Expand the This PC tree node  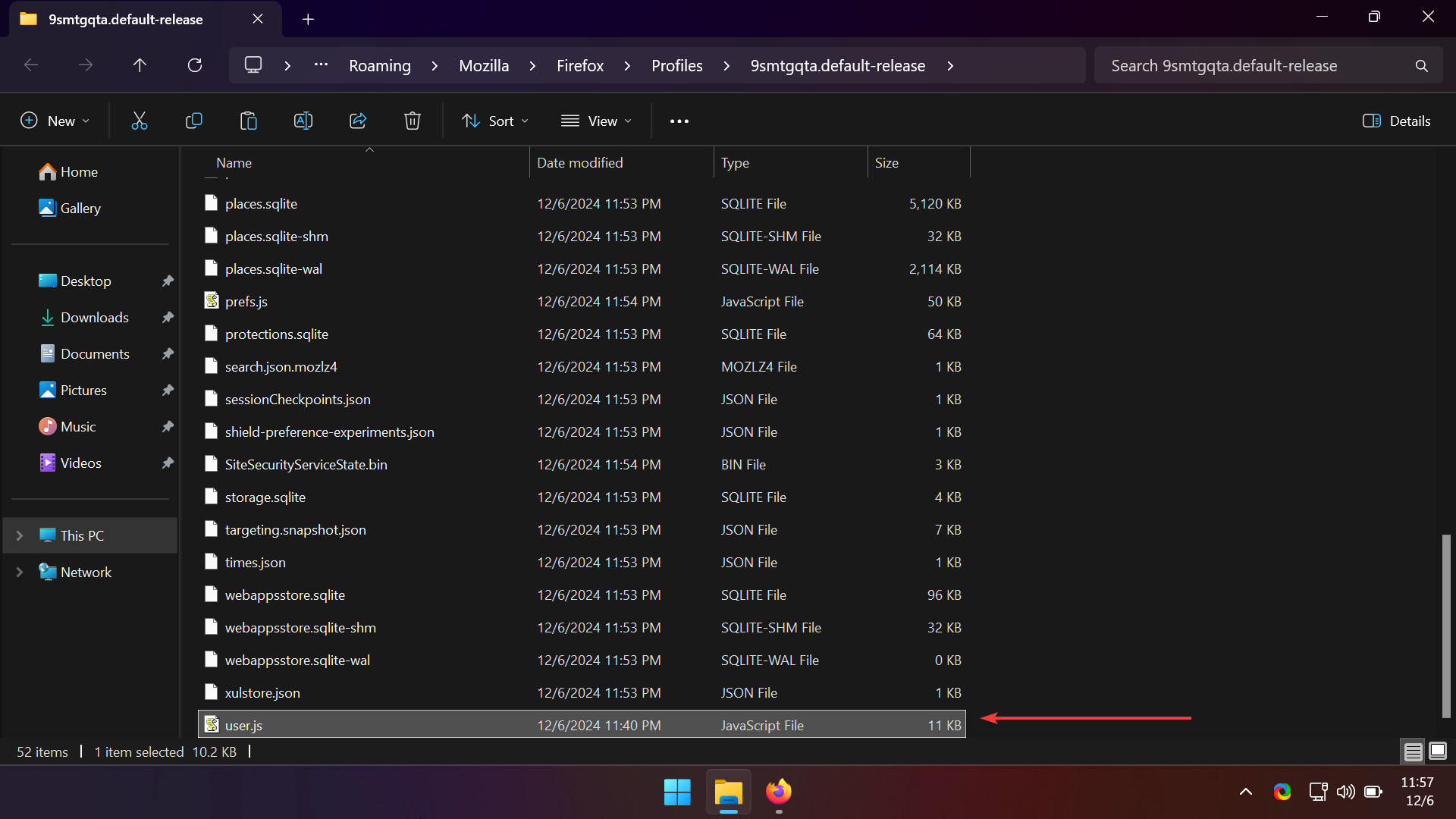(x=20, y=535)
